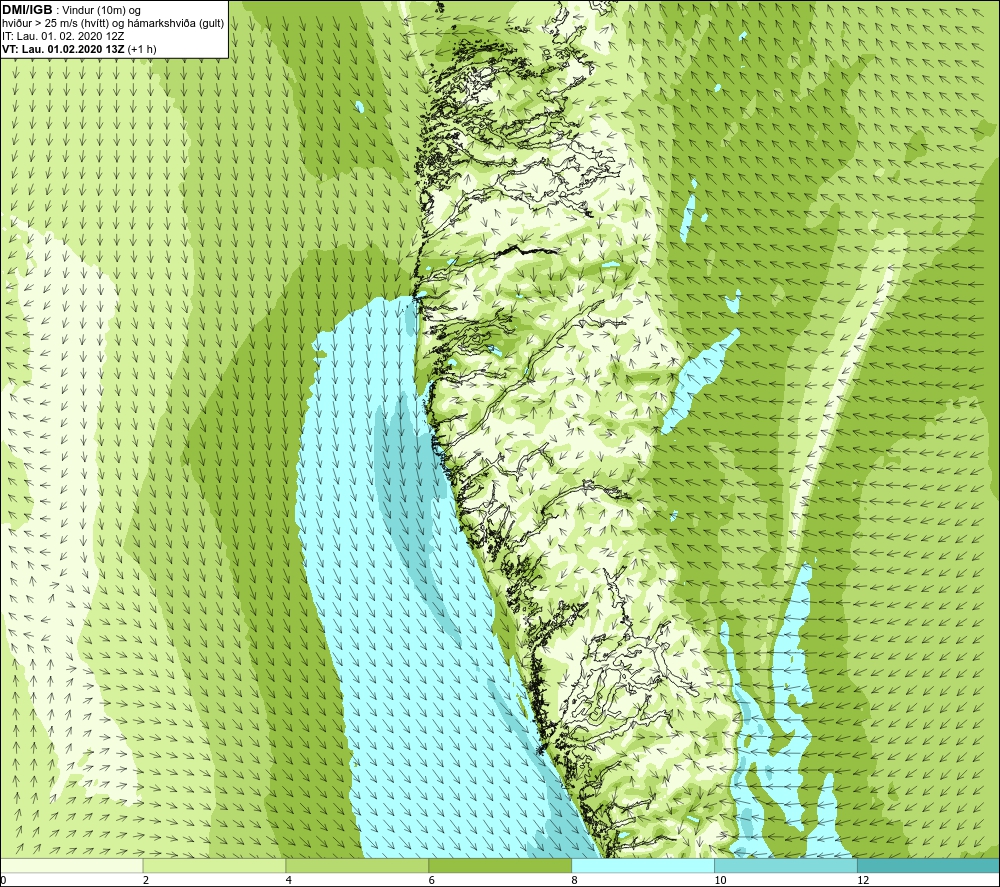Click the 10–12 m/s cyan legend swatch
This screenshot has height=887, width=1000.
tap(786, 865)
